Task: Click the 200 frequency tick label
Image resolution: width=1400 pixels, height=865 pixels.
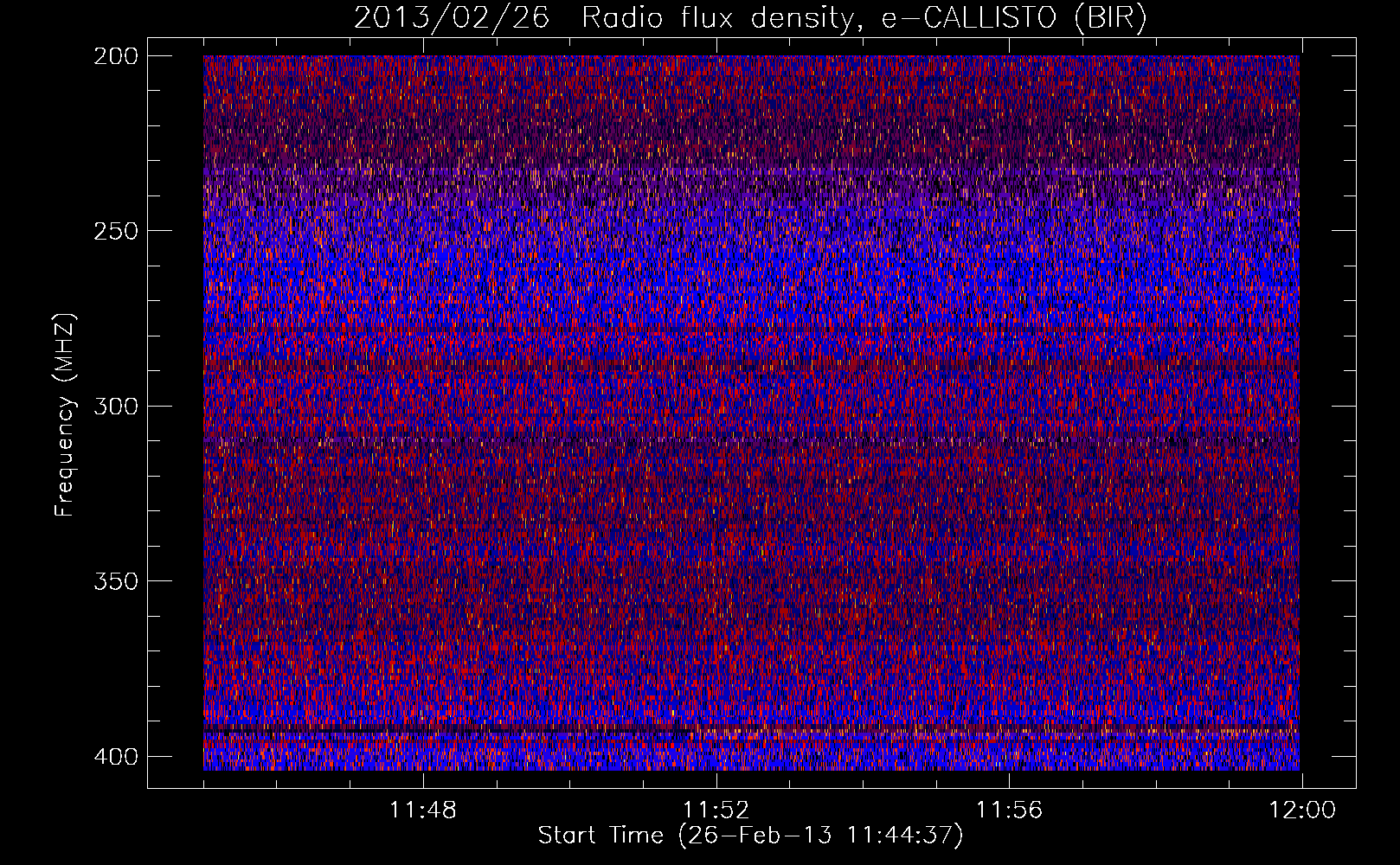Action: [x=115, y=56]
